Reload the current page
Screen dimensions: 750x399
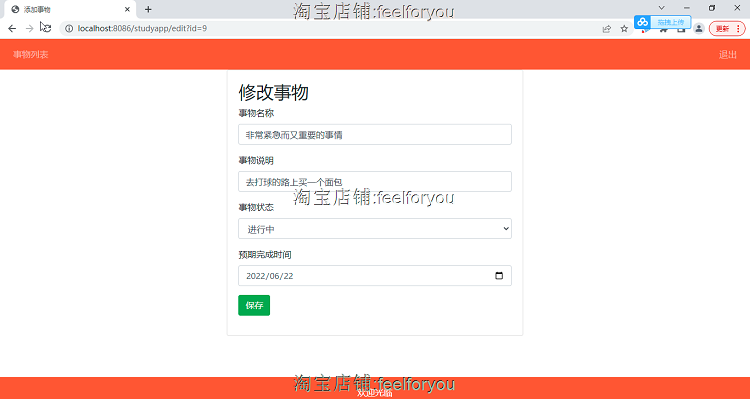click(x=47, y=29)
